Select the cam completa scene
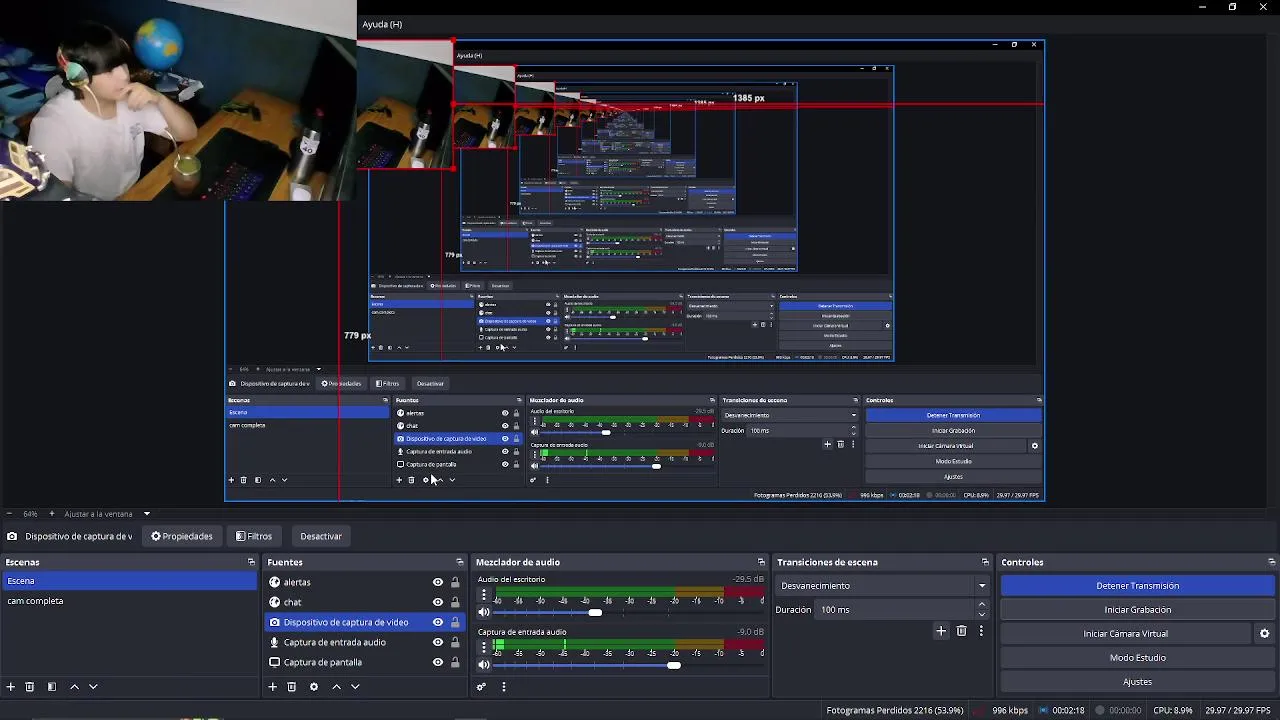The width and height of the screenshot is (1280, 720). click(129, 601)
